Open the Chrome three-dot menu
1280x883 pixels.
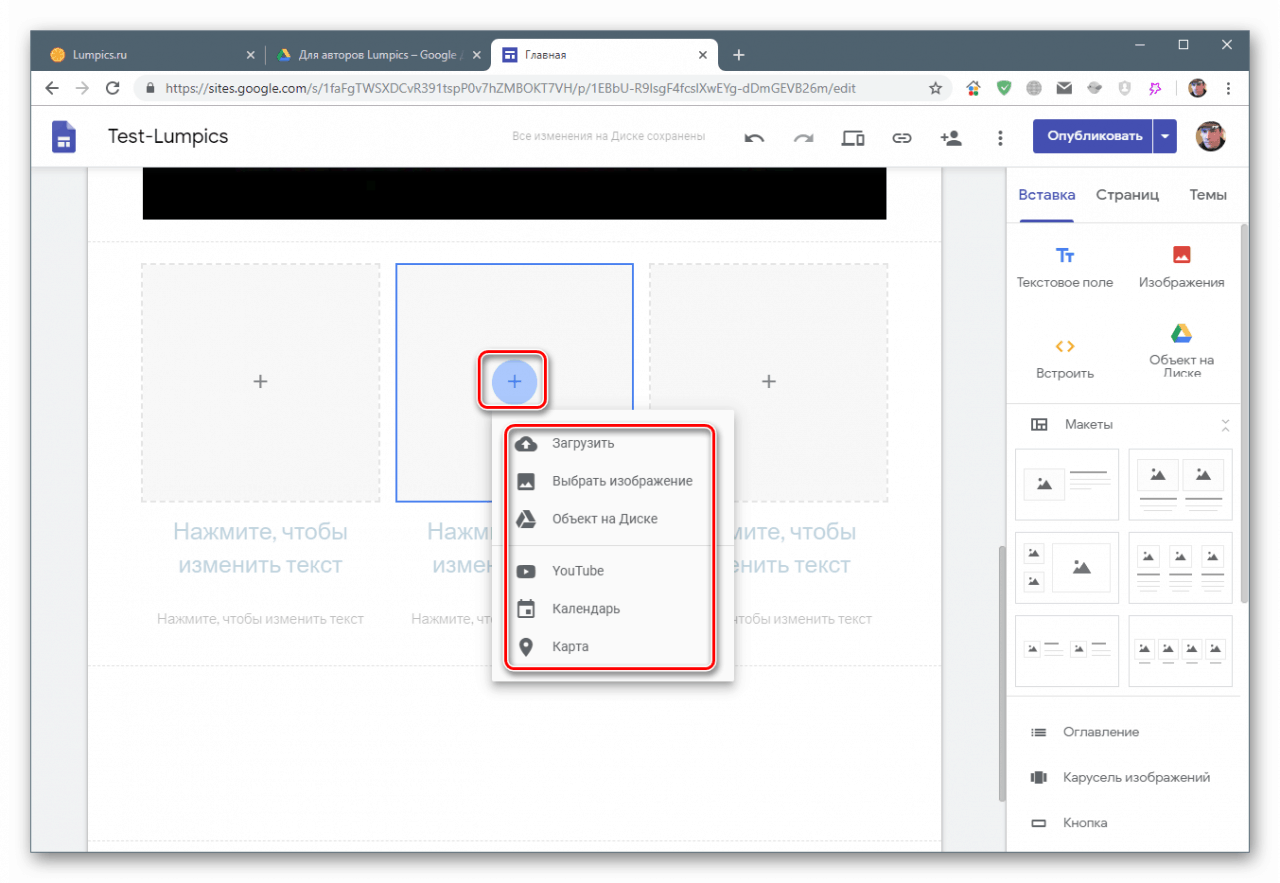click(x=1228, y=88)
